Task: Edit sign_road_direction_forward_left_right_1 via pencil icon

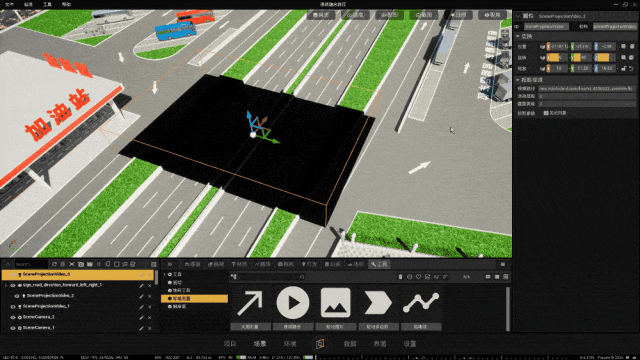Action: point(141,285)
